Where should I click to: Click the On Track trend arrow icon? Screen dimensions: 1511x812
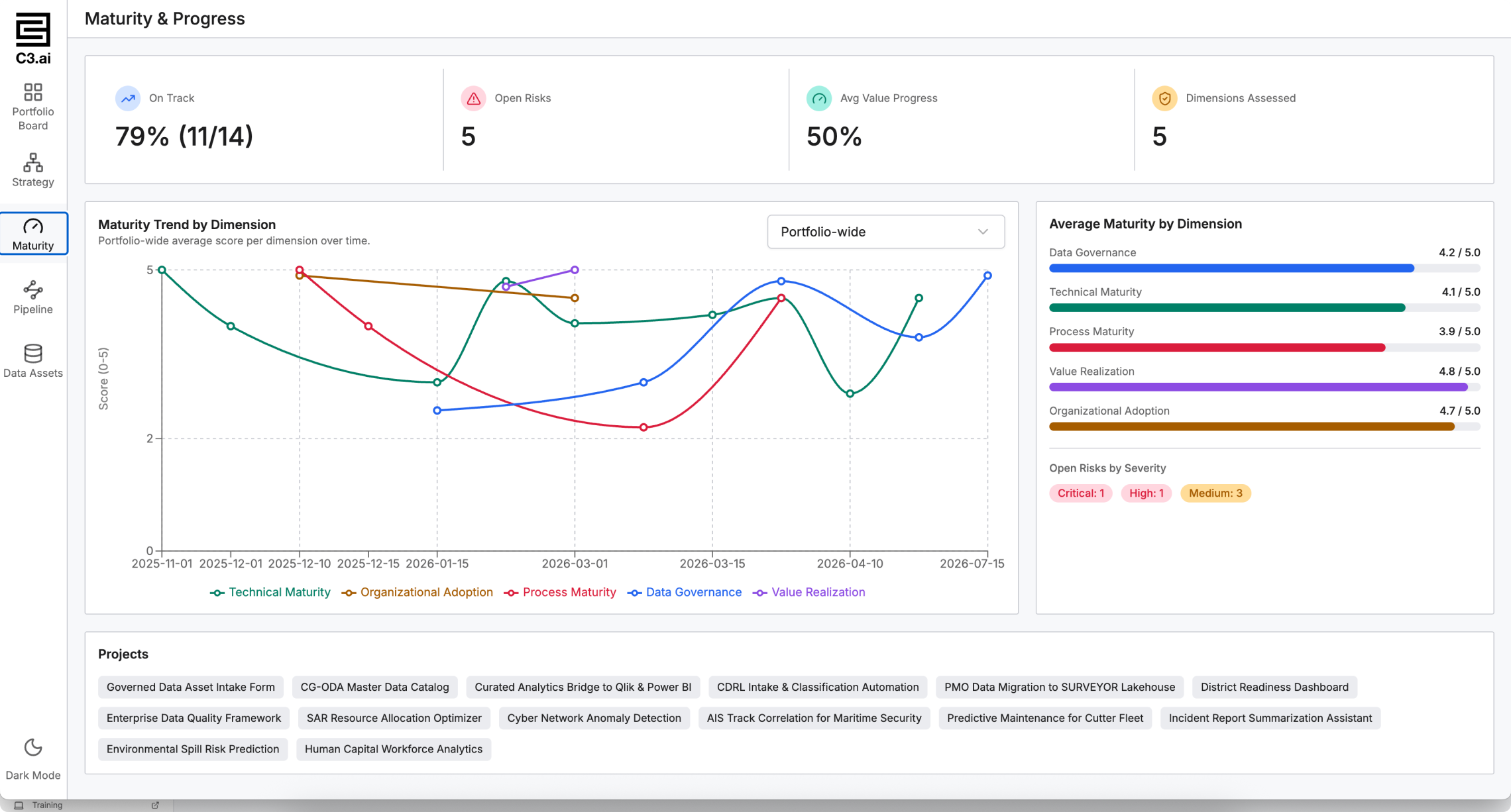(x=128, y=98)
